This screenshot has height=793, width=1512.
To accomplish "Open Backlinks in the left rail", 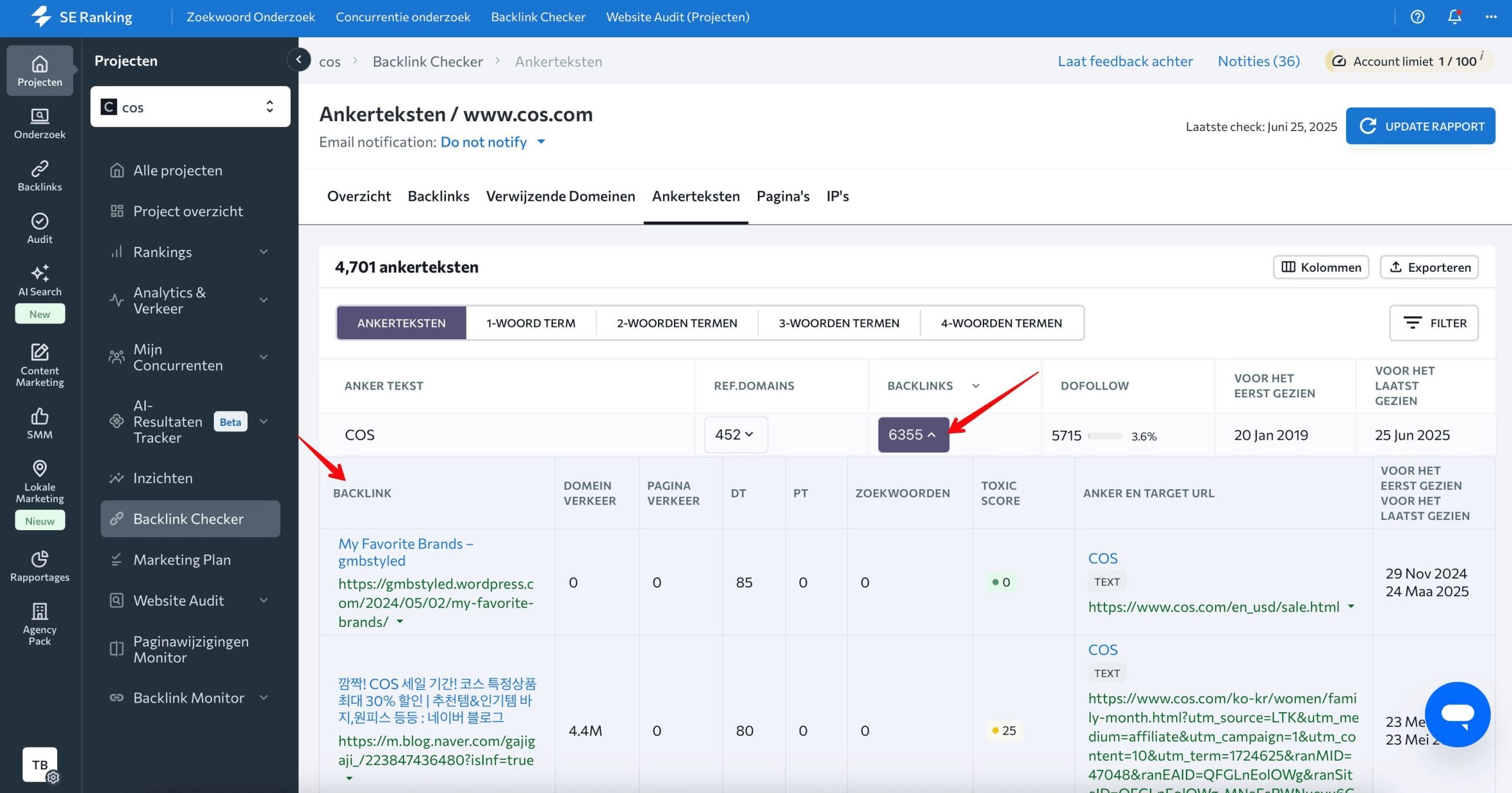I will 40,176.
